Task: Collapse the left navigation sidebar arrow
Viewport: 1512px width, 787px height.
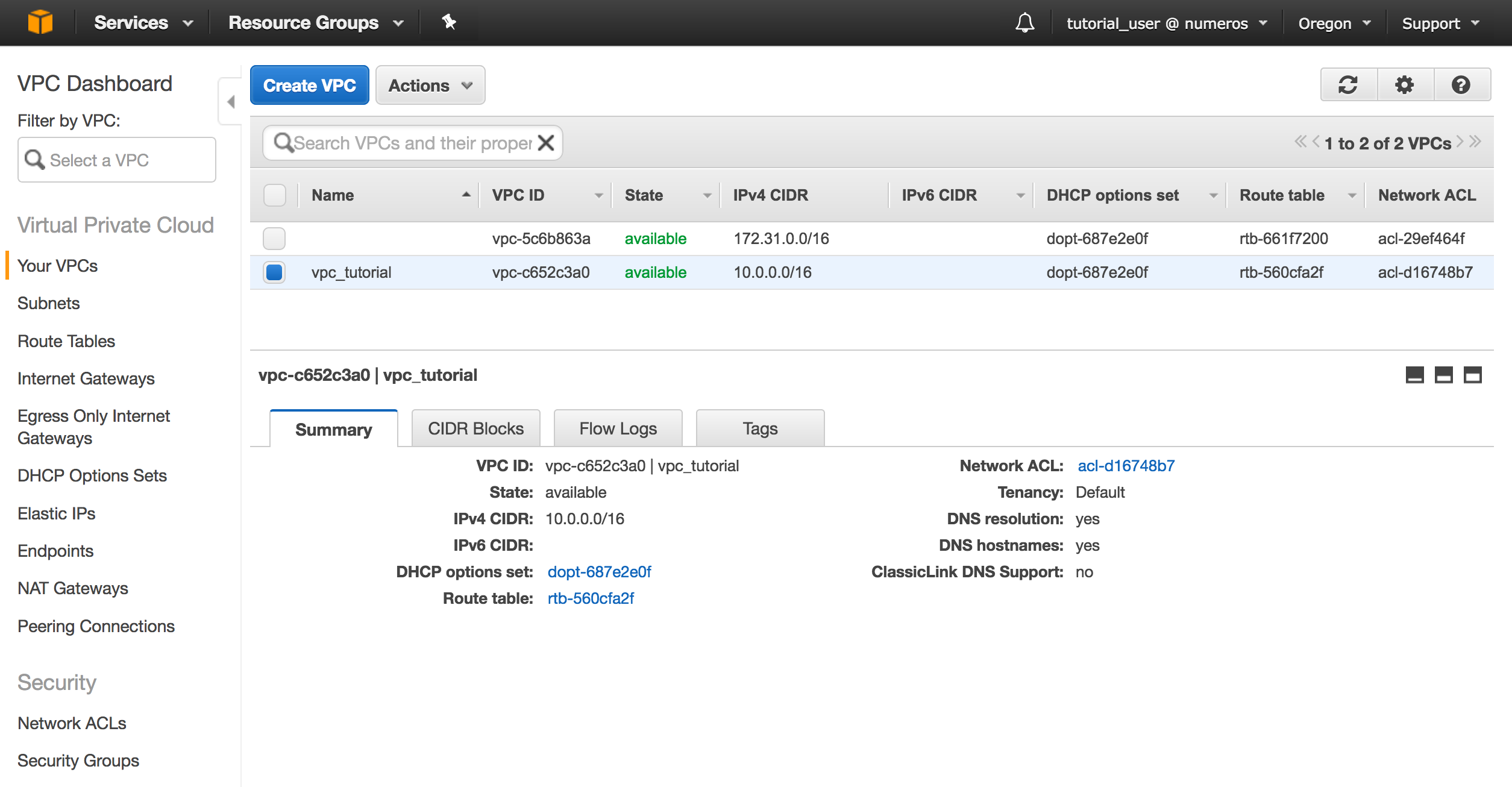Action: [231, 101]
